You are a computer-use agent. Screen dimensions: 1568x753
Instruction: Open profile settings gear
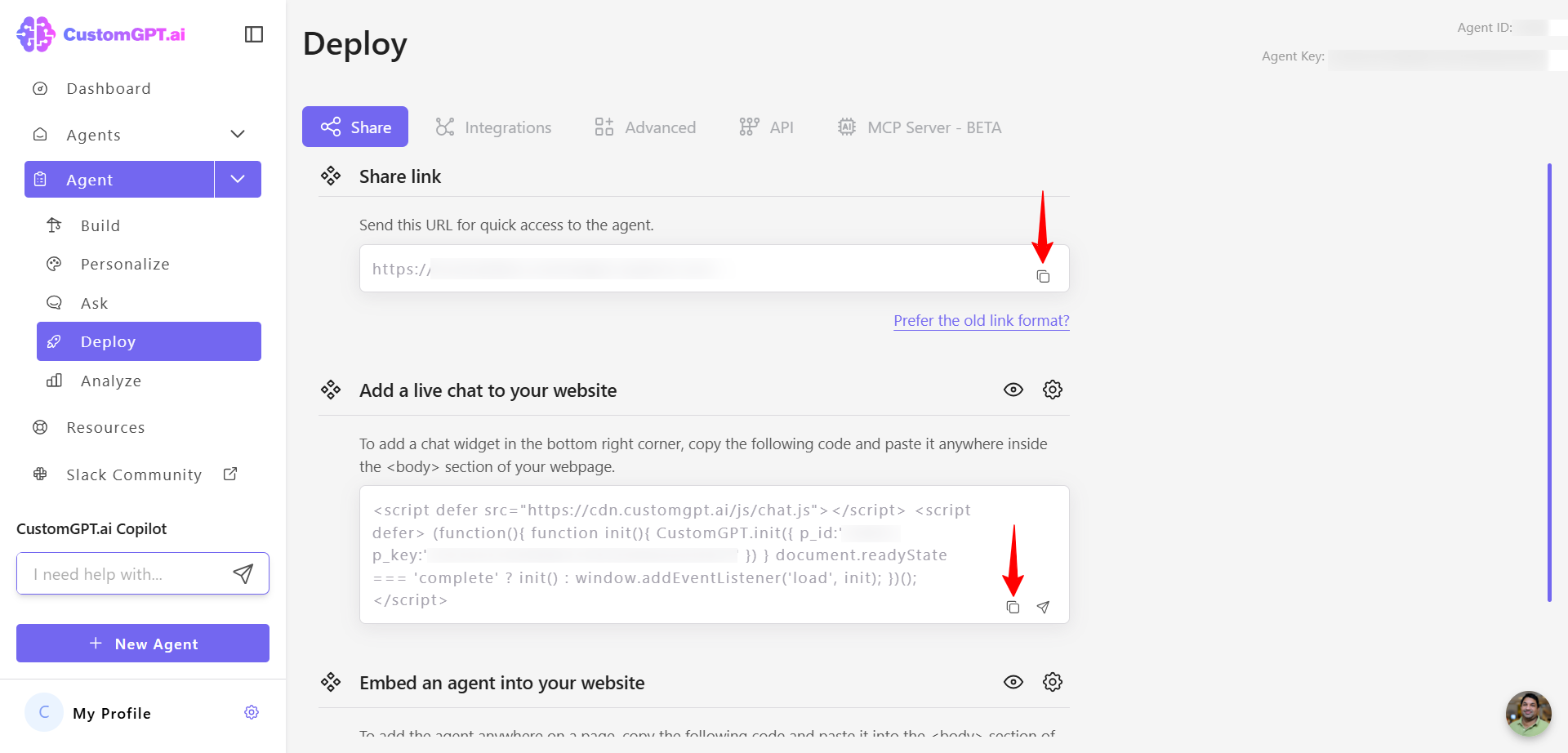click(x=252, y=712)
